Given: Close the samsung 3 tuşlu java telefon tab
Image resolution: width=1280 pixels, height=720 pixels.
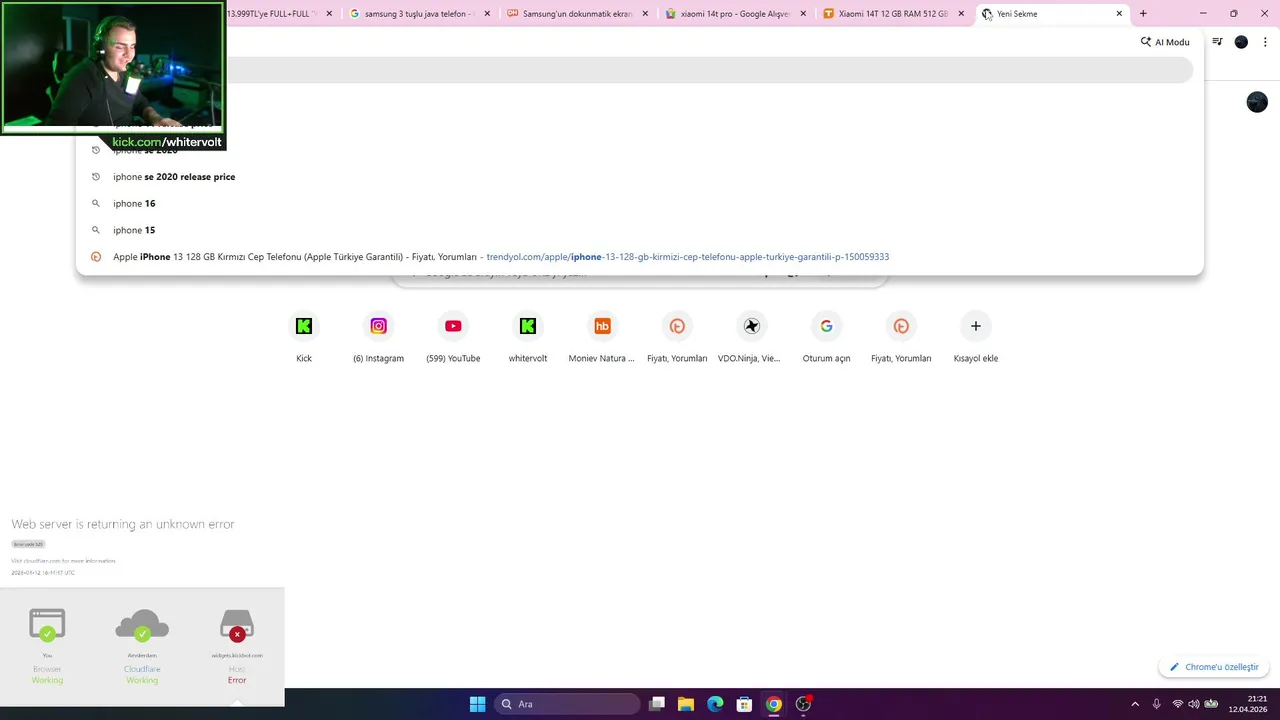Looking at the screenshot, I should coord(487,14).
